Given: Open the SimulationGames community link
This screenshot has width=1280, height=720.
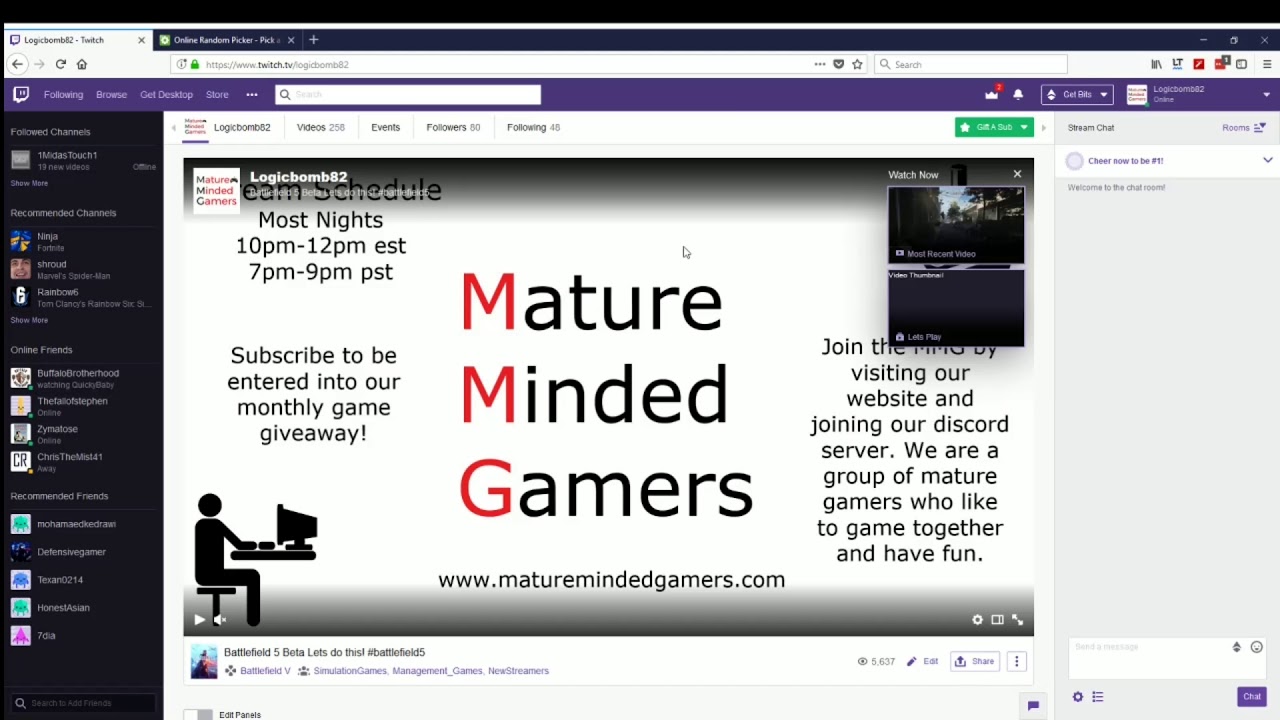Looking at the screenshot, I should click(x=350, y=671).
